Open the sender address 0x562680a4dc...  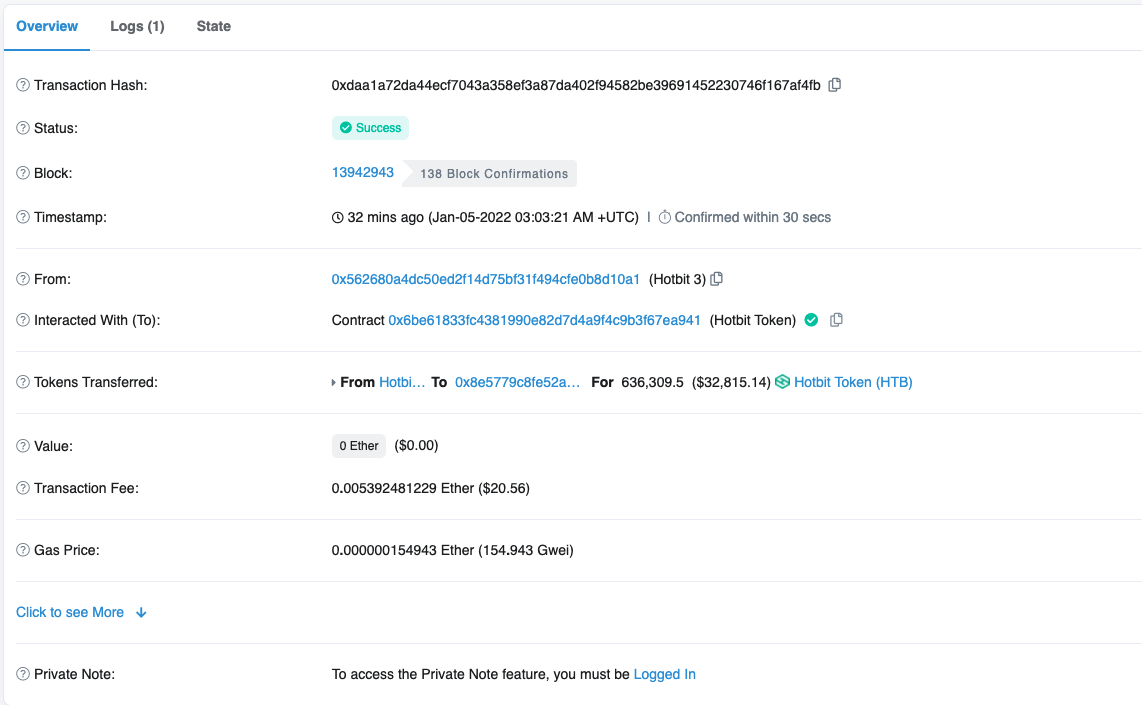pyautogui.click(x=485, y=279)
